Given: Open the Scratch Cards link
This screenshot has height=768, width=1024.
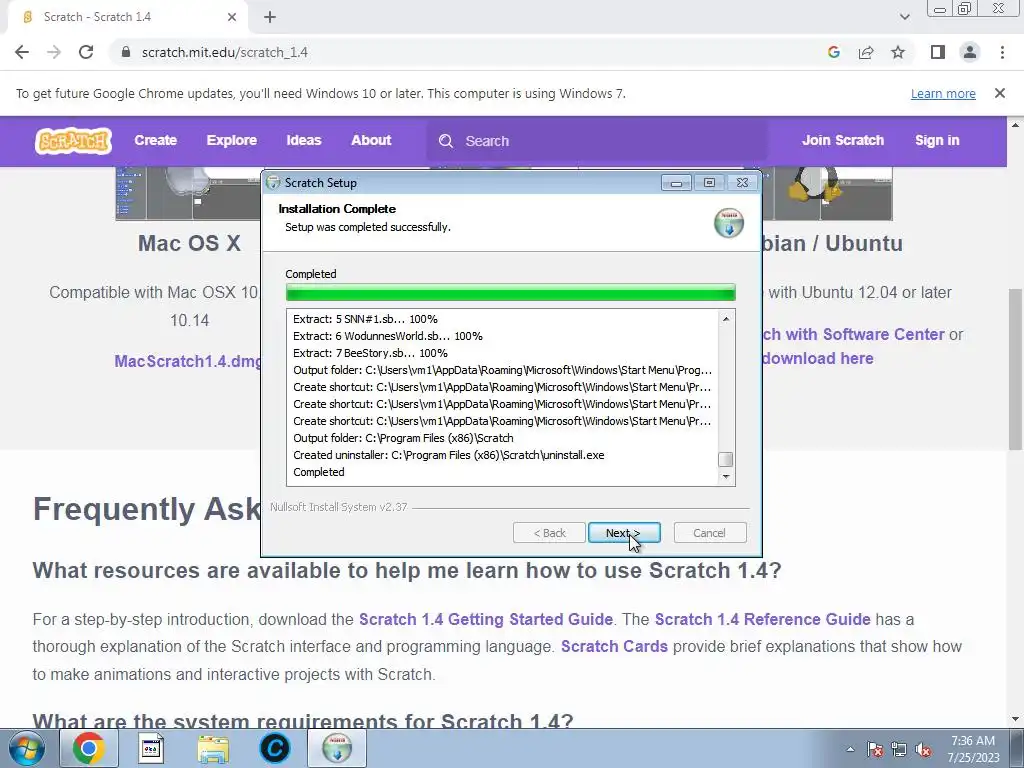Looking at the screenshot, I should 615,647.
